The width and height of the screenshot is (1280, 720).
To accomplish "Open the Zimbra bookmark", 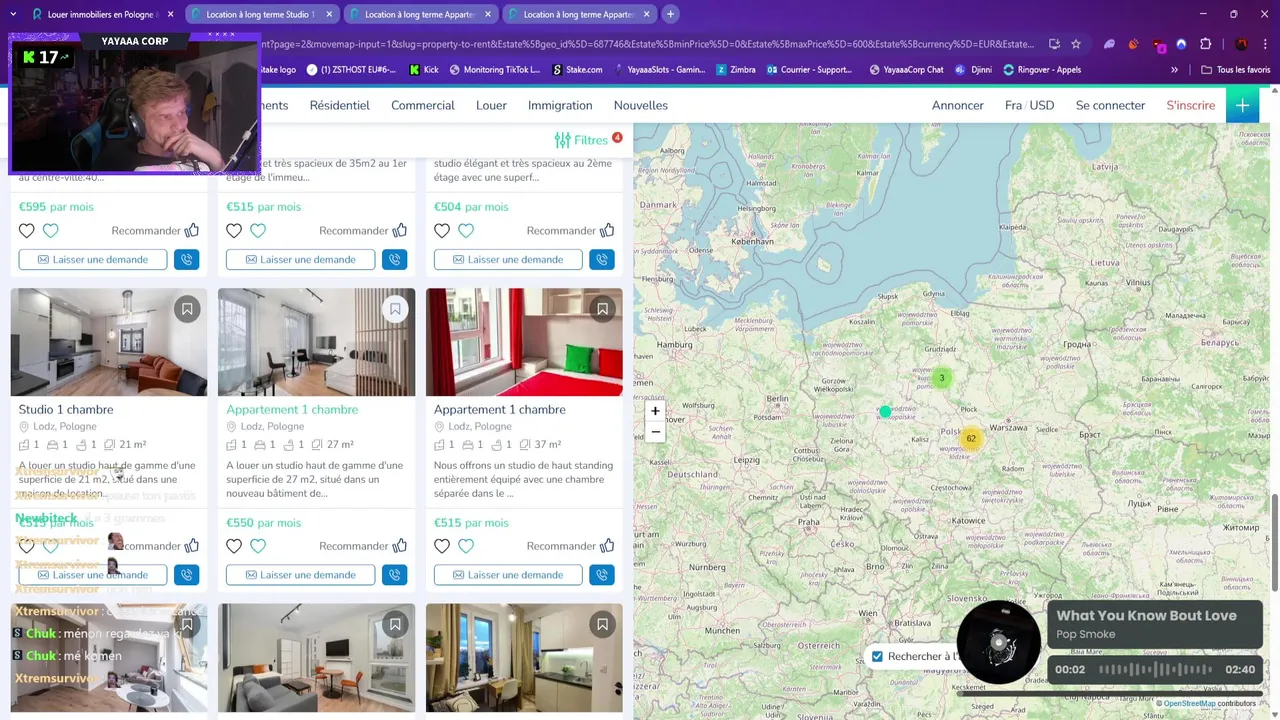I will click(x=735, y=70).
